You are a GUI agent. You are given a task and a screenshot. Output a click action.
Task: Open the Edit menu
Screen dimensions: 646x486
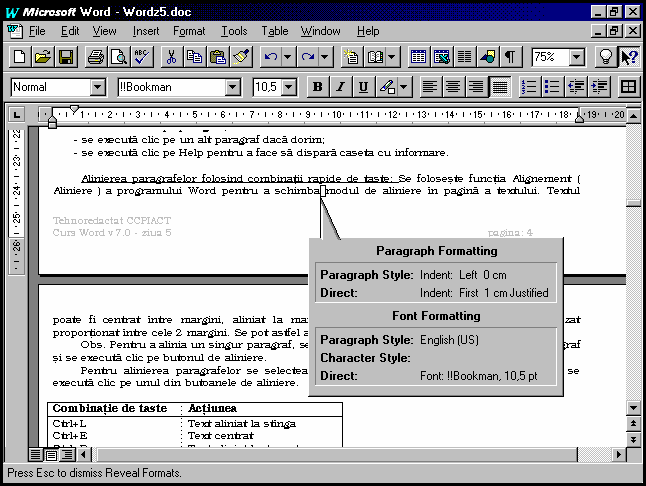(x=70, y=31)
